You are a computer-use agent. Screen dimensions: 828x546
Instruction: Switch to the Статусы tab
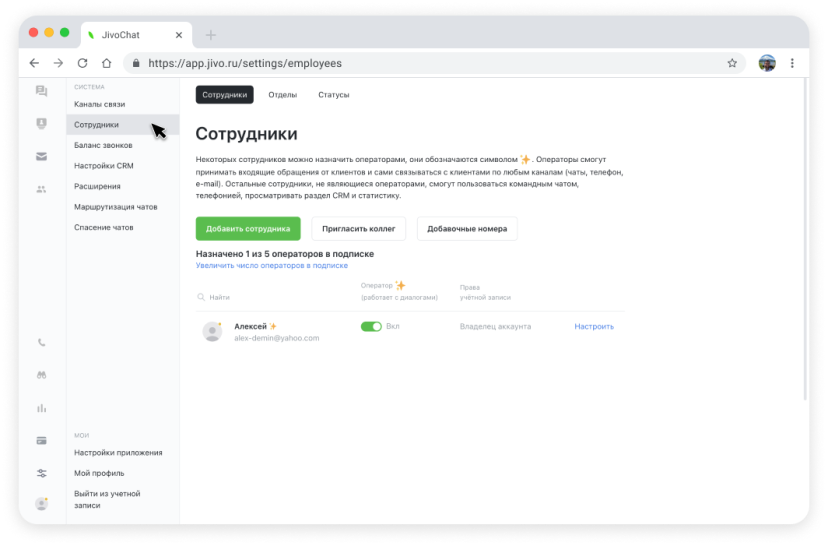click(334, 95)
